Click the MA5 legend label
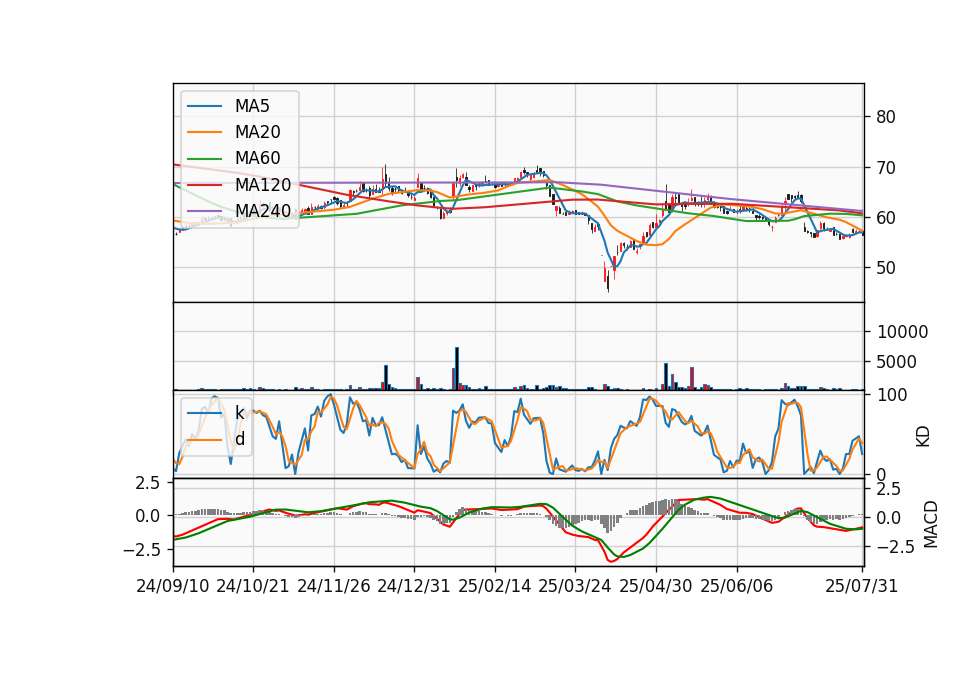 point(252,106)
